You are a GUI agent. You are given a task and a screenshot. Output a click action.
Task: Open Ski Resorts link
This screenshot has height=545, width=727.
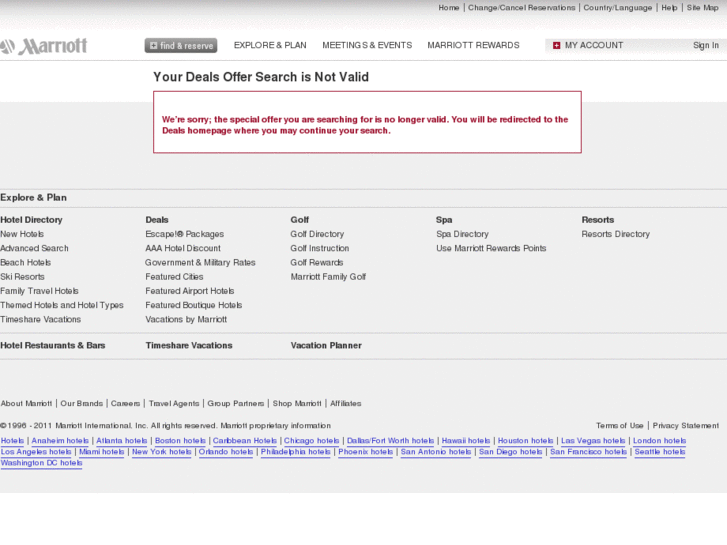[22, 277]
